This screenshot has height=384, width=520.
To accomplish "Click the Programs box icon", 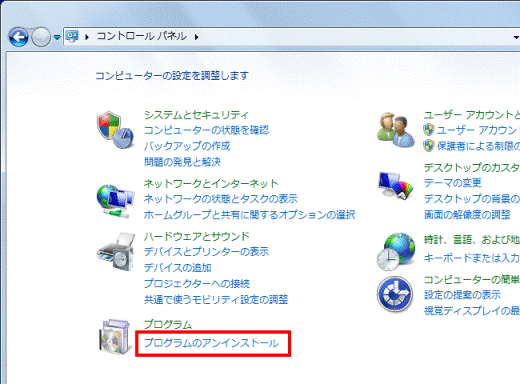I will pyautogui.click(x=115, y=336).
